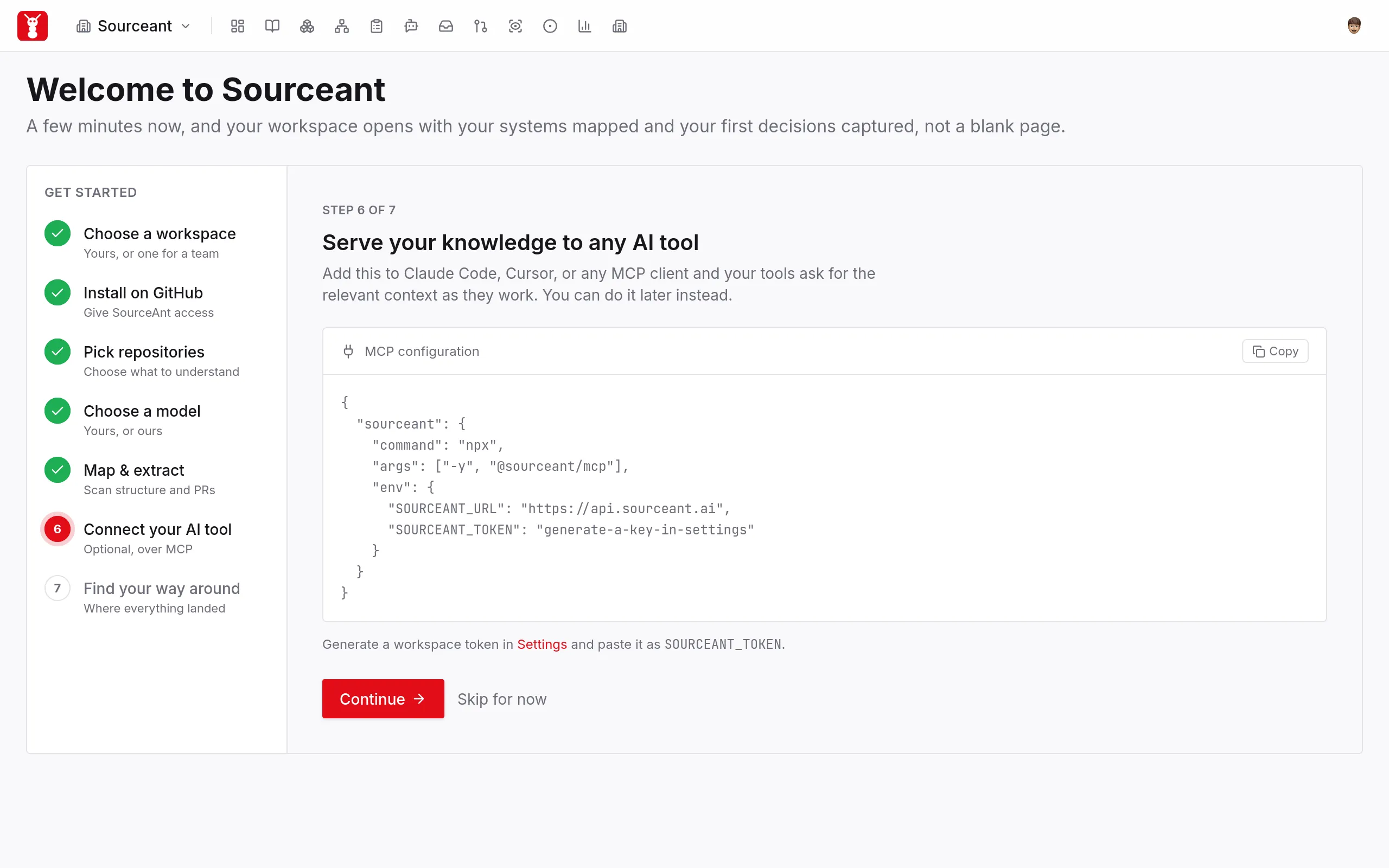Click the "args" line in the config
Image resolution: width=1389 pixels, height=868 pixels.
(500, 467)
